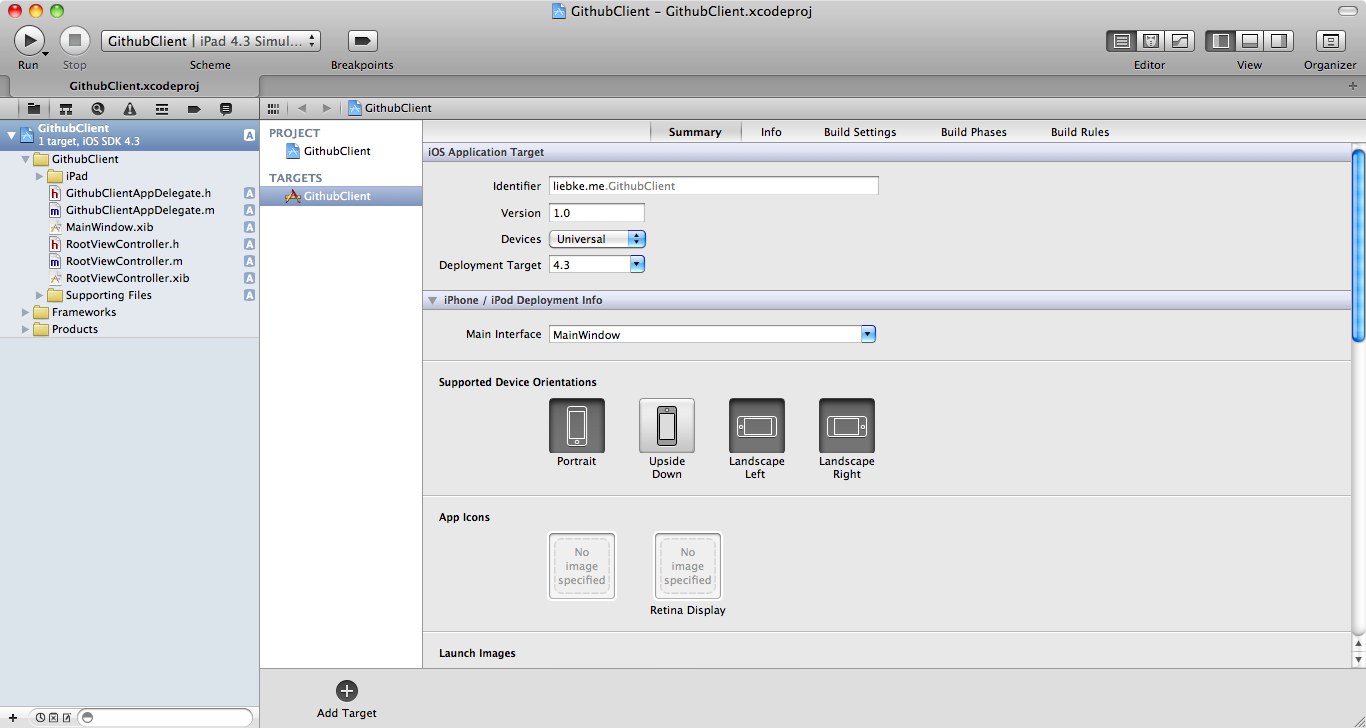Click the navigator filter search field

point(165,718)
